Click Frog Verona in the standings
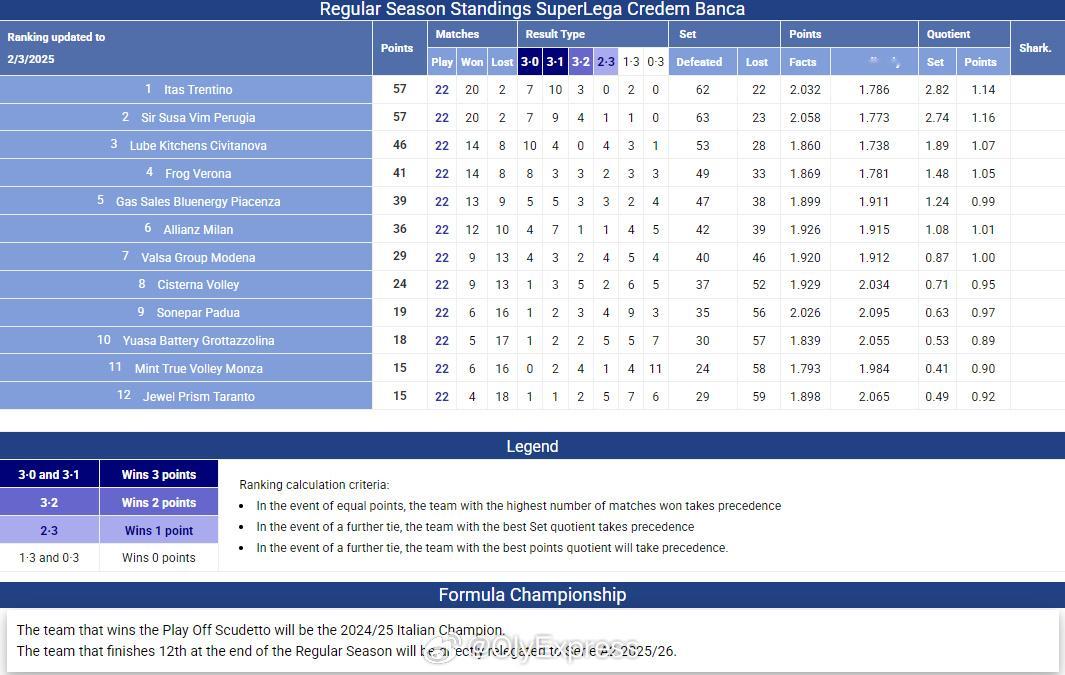 coord(198,173)
